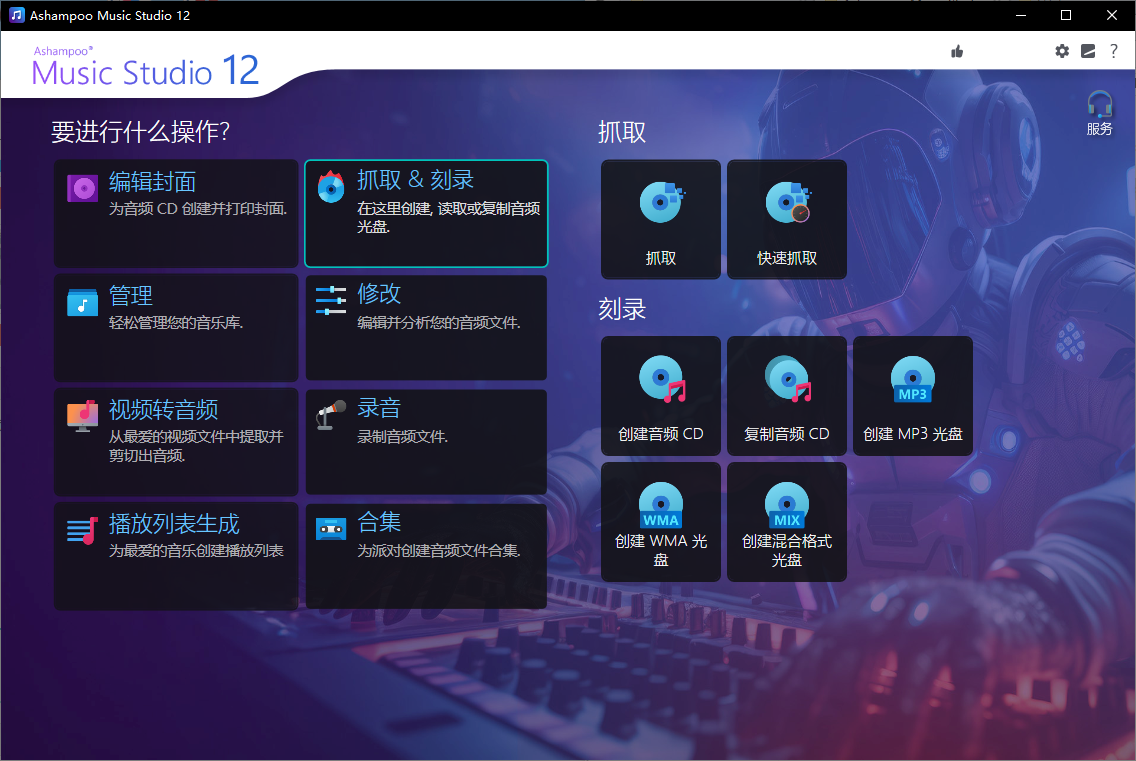Click the settings gear icon
Image resolution: width=1136 pixels, height=761 pixels.
tap(1062, 51)
